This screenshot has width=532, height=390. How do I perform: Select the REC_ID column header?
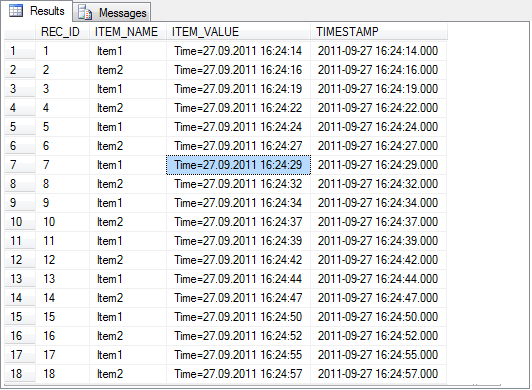point(62,32)
